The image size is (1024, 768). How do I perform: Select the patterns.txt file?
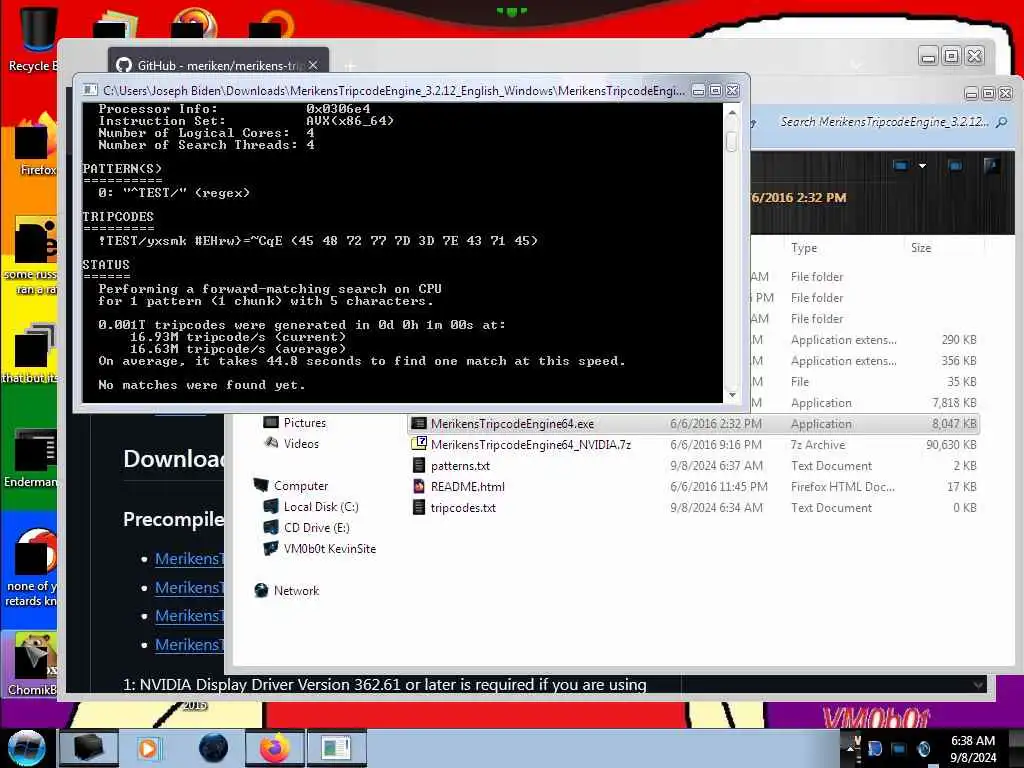pos(460,466)
